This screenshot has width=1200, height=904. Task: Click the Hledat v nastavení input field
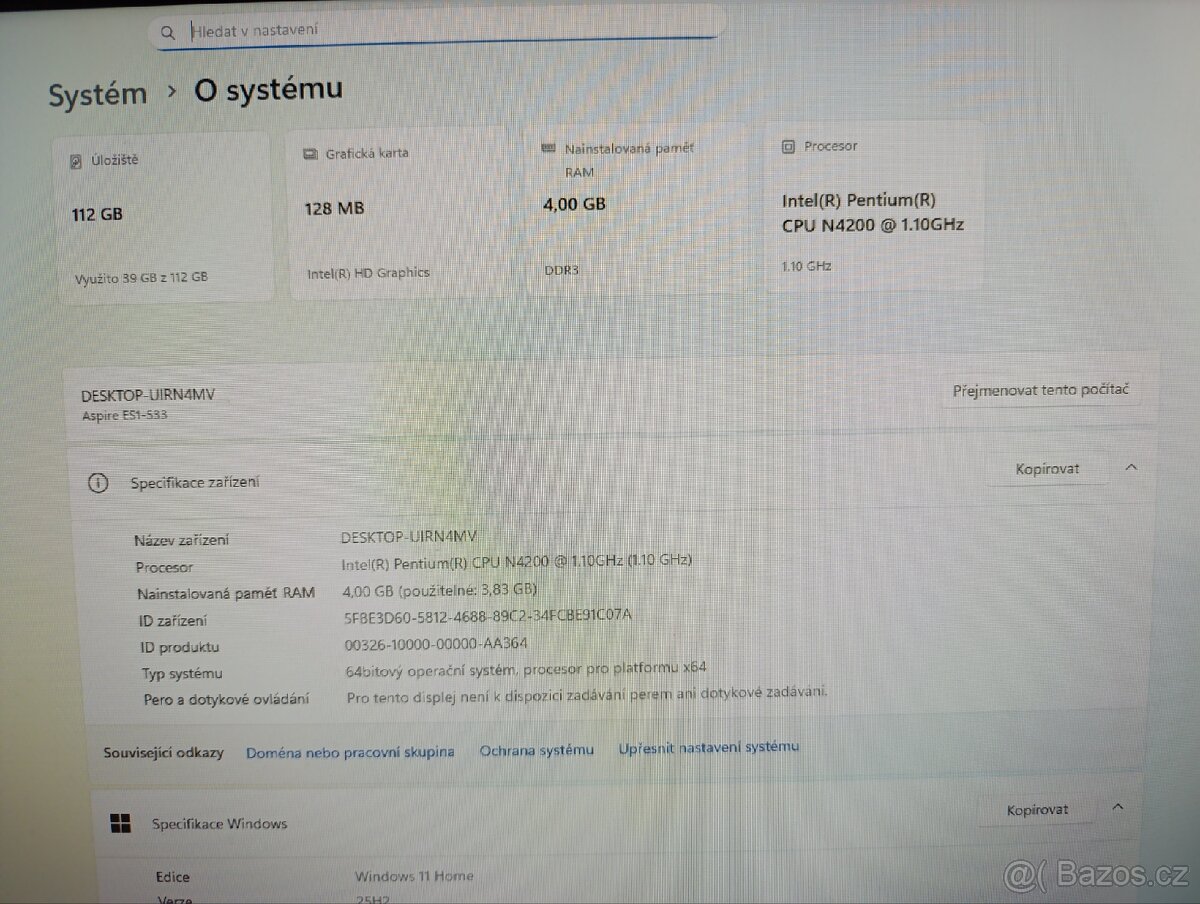click(400, 30)
